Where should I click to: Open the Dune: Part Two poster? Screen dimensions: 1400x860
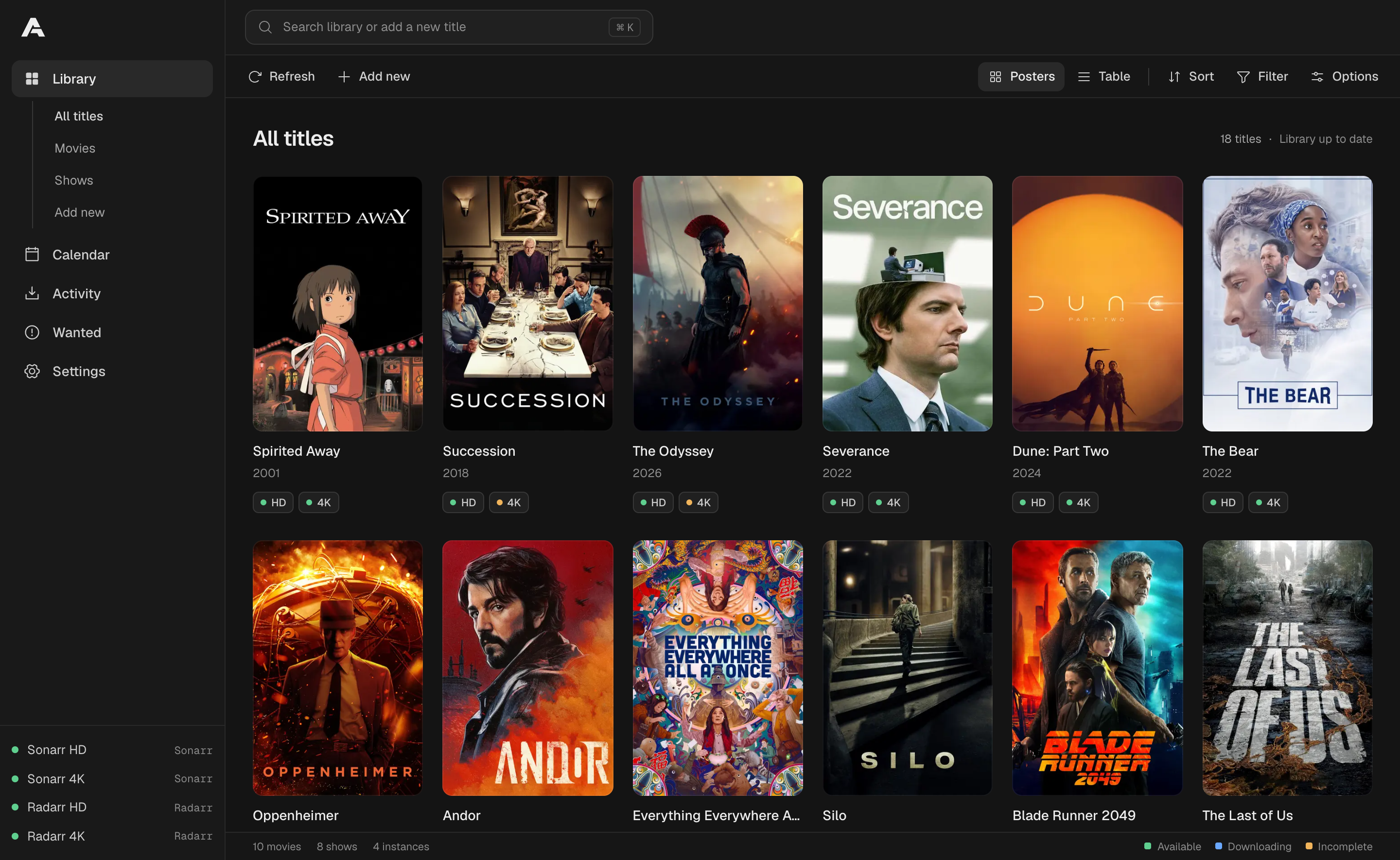click(x=1097, y=303)
